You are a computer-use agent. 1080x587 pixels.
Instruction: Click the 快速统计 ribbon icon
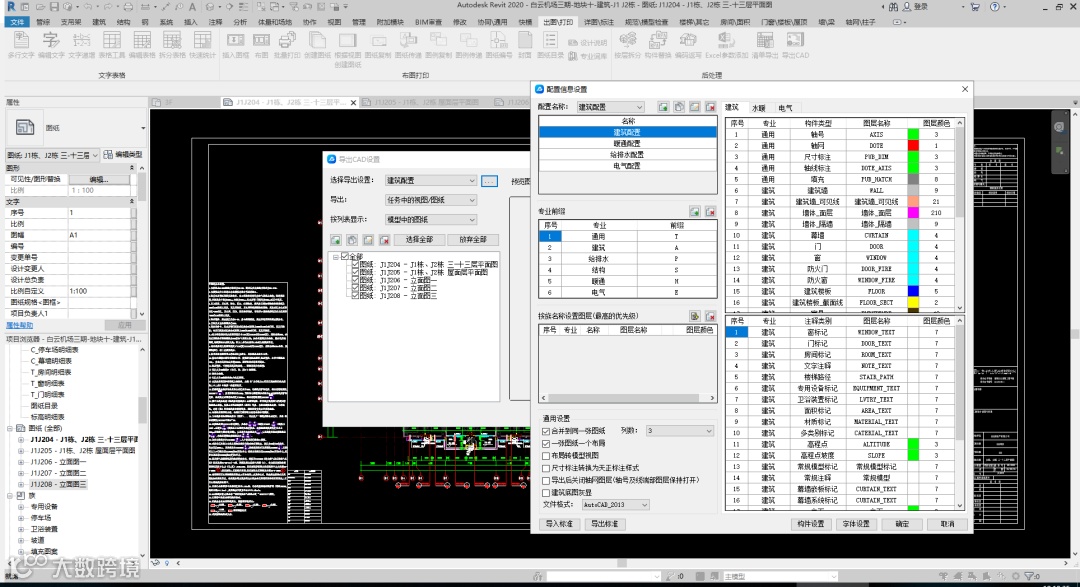pos(202,41)
